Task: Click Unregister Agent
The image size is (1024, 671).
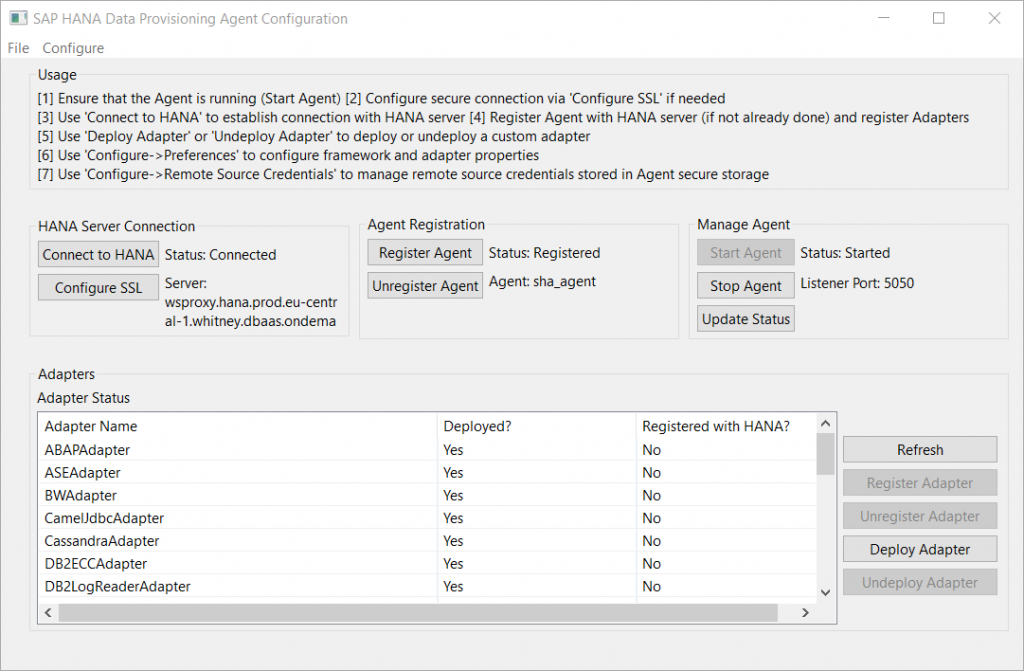Action: click(x=425, y=286)
